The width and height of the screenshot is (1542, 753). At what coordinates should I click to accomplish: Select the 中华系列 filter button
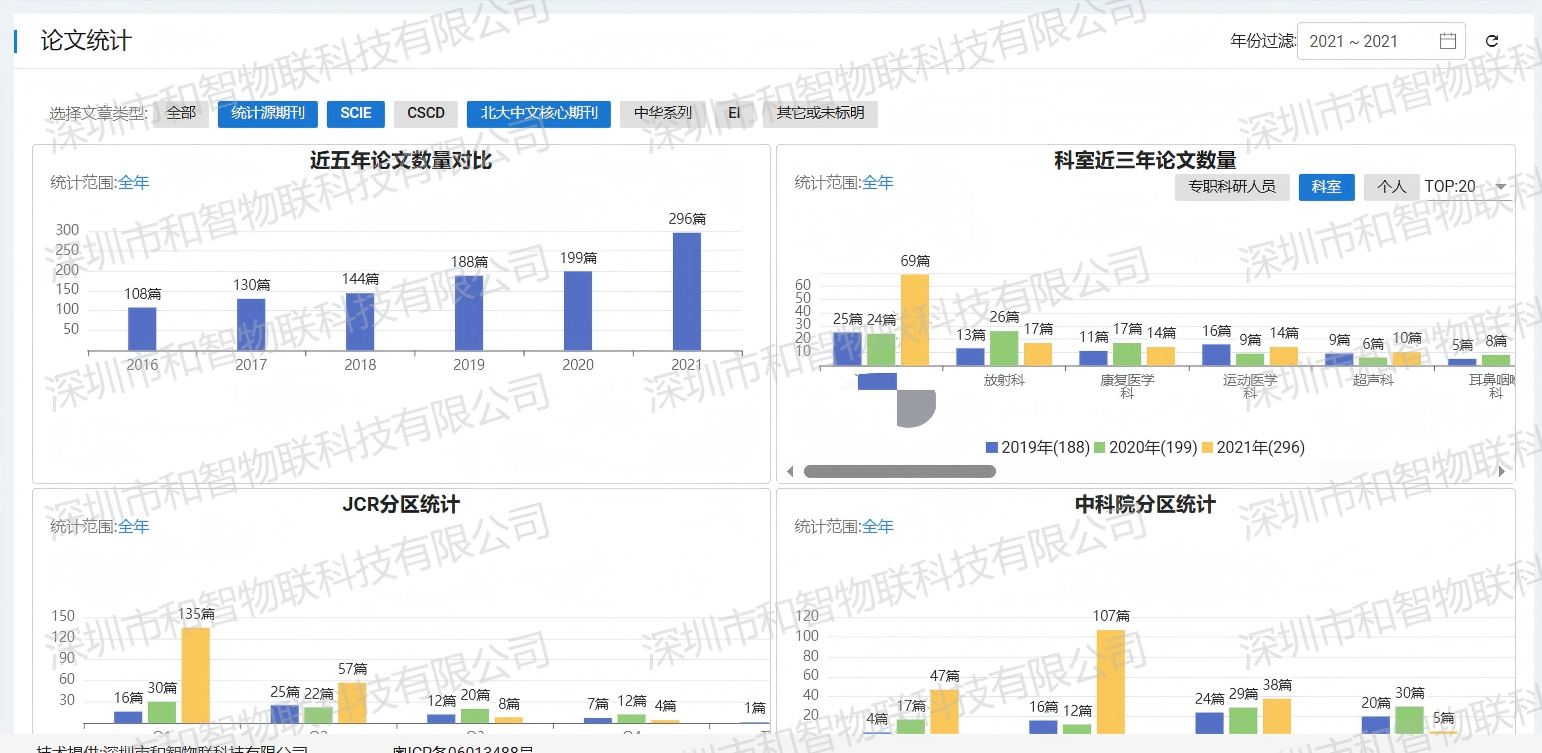pos(663,114)
